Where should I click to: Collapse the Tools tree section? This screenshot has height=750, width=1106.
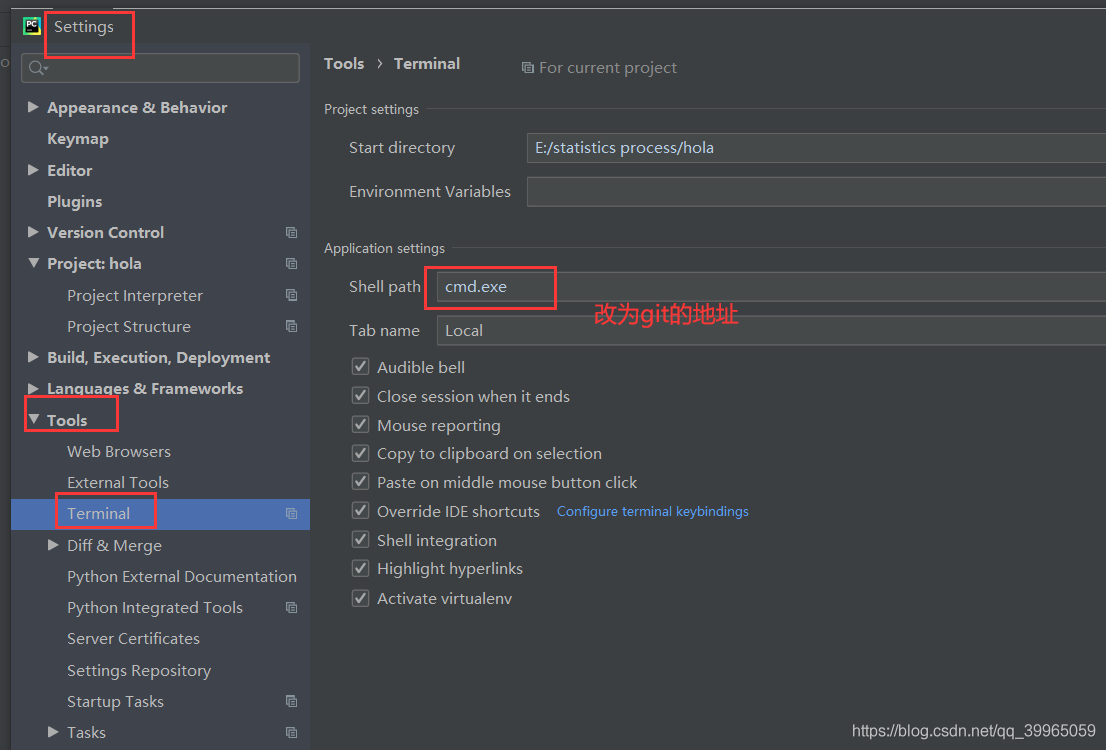pyautogui.click(x=33, y=420)
